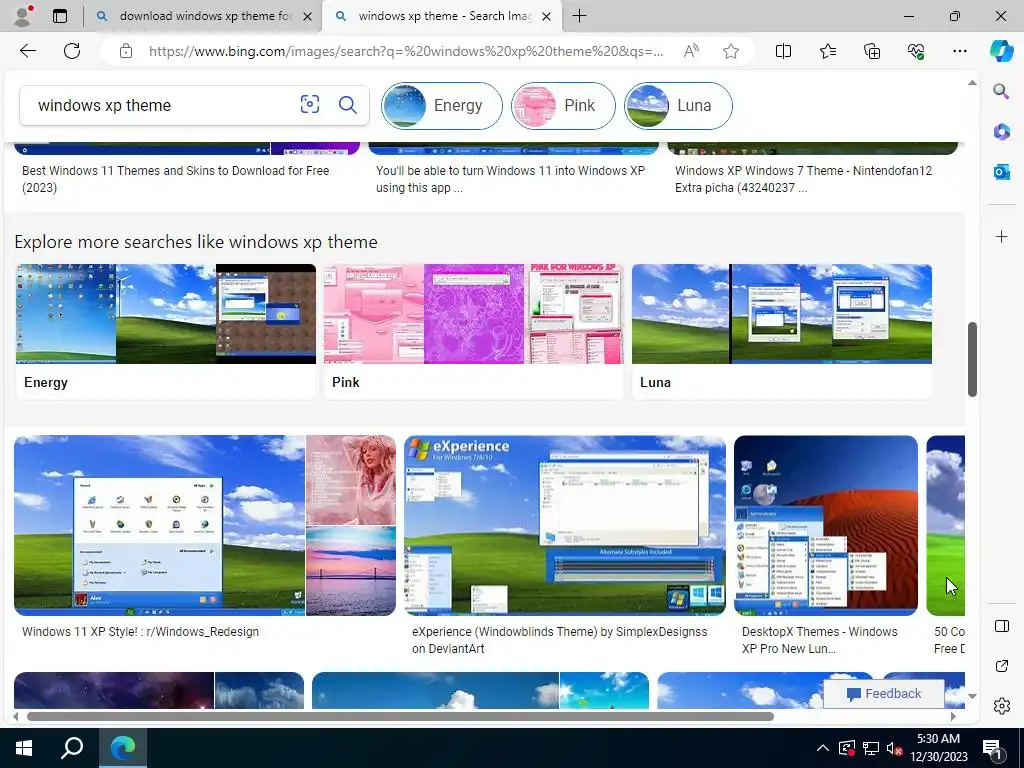The width and height of the screenshot is (1024, 768).
Task: Toggle sidebar layout panel icon
Action: click(1001, 626)
